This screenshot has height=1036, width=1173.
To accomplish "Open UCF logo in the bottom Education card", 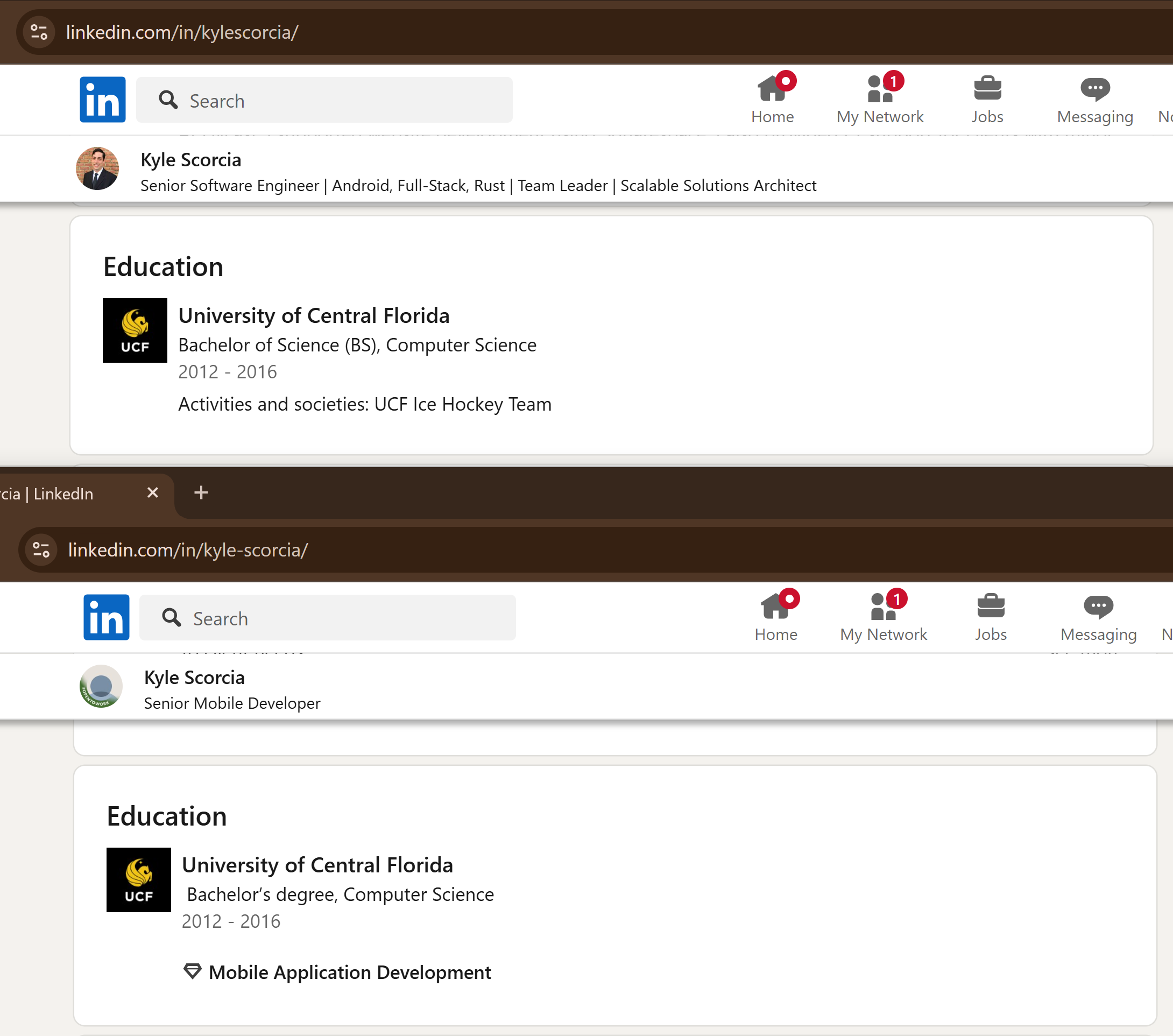I will [138, 880].
